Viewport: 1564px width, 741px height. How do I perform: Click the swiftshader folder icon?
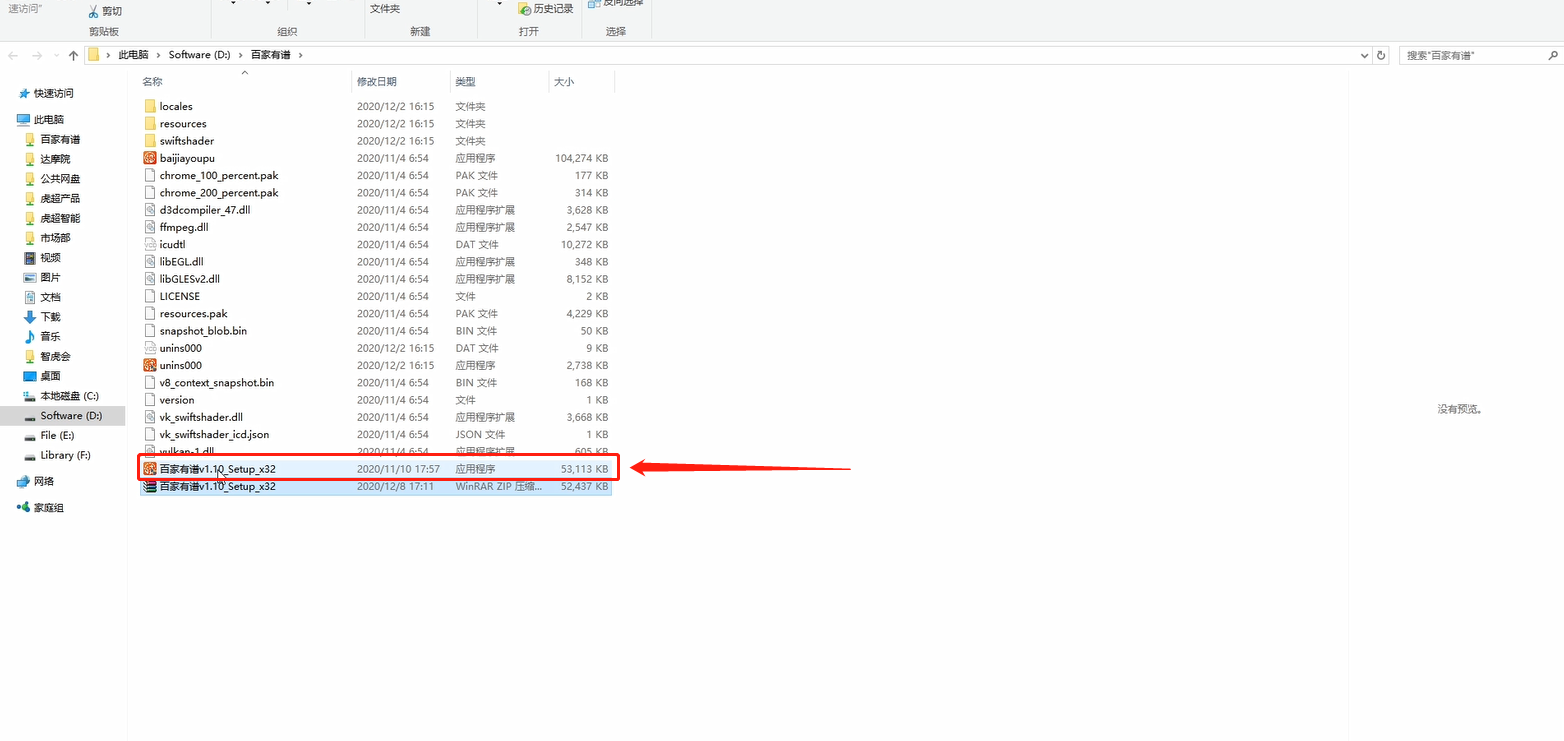click(x=150, y=141)
